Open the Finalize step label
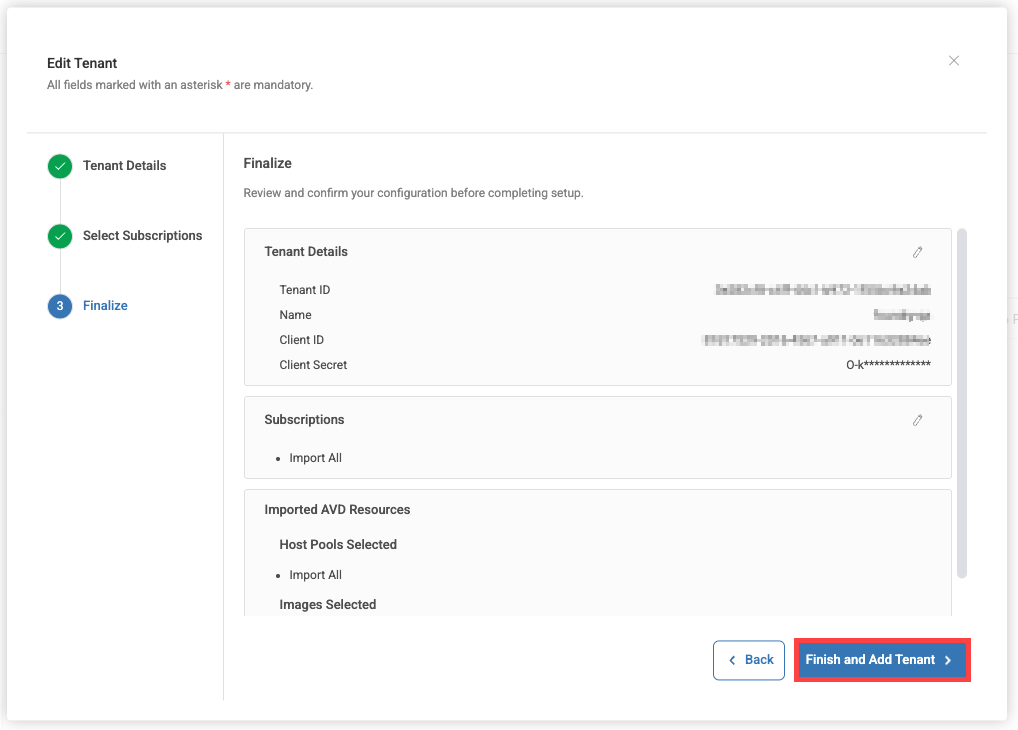1018x730 pixels. pos(105,305)
